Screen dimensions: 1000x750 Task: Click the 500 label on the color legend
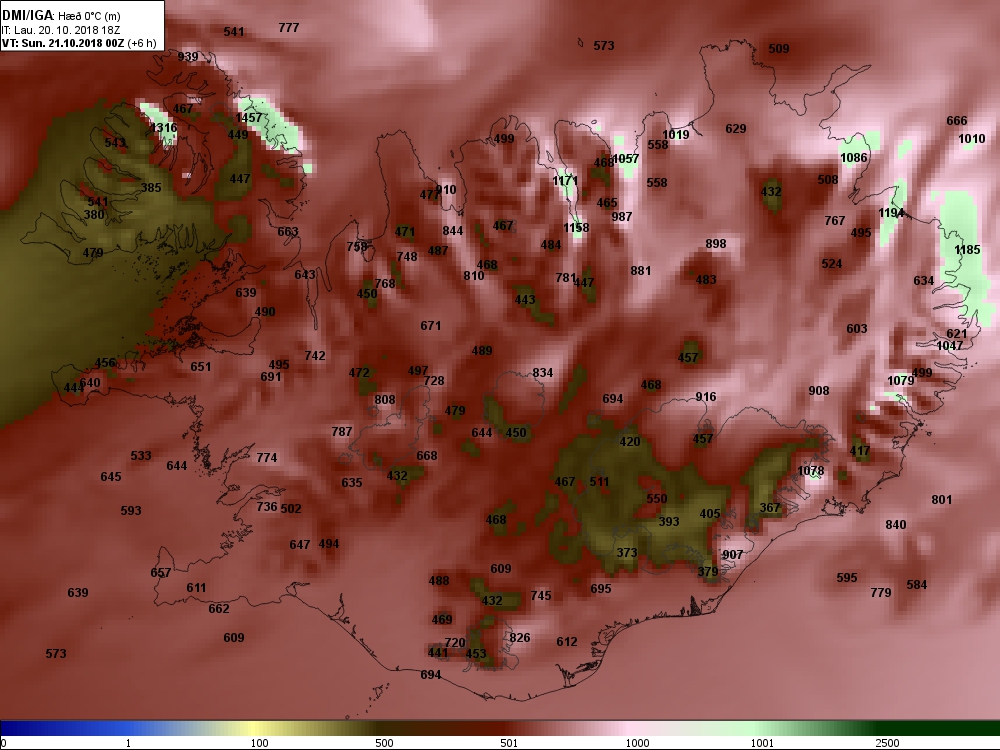click(x=385, y=743)
